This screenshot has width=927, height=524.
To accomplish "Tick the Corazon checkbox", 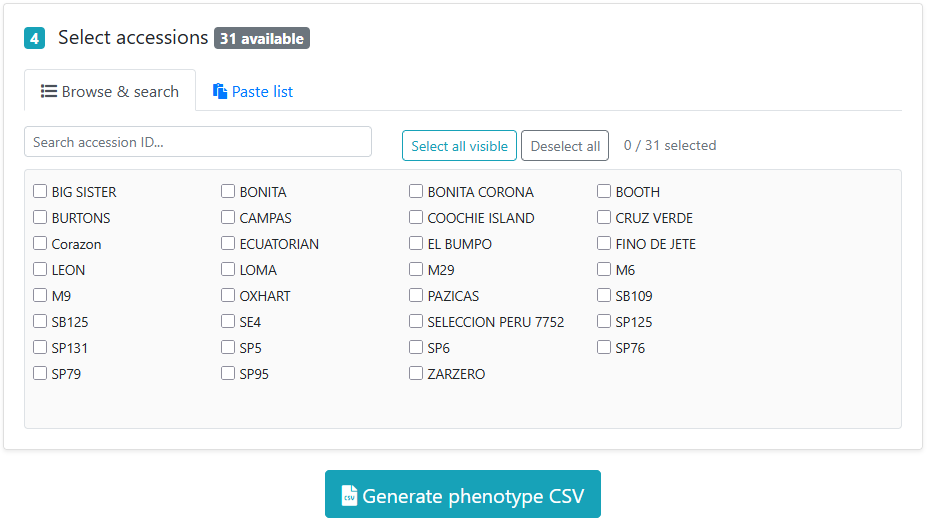I will (x=40, y=243).
